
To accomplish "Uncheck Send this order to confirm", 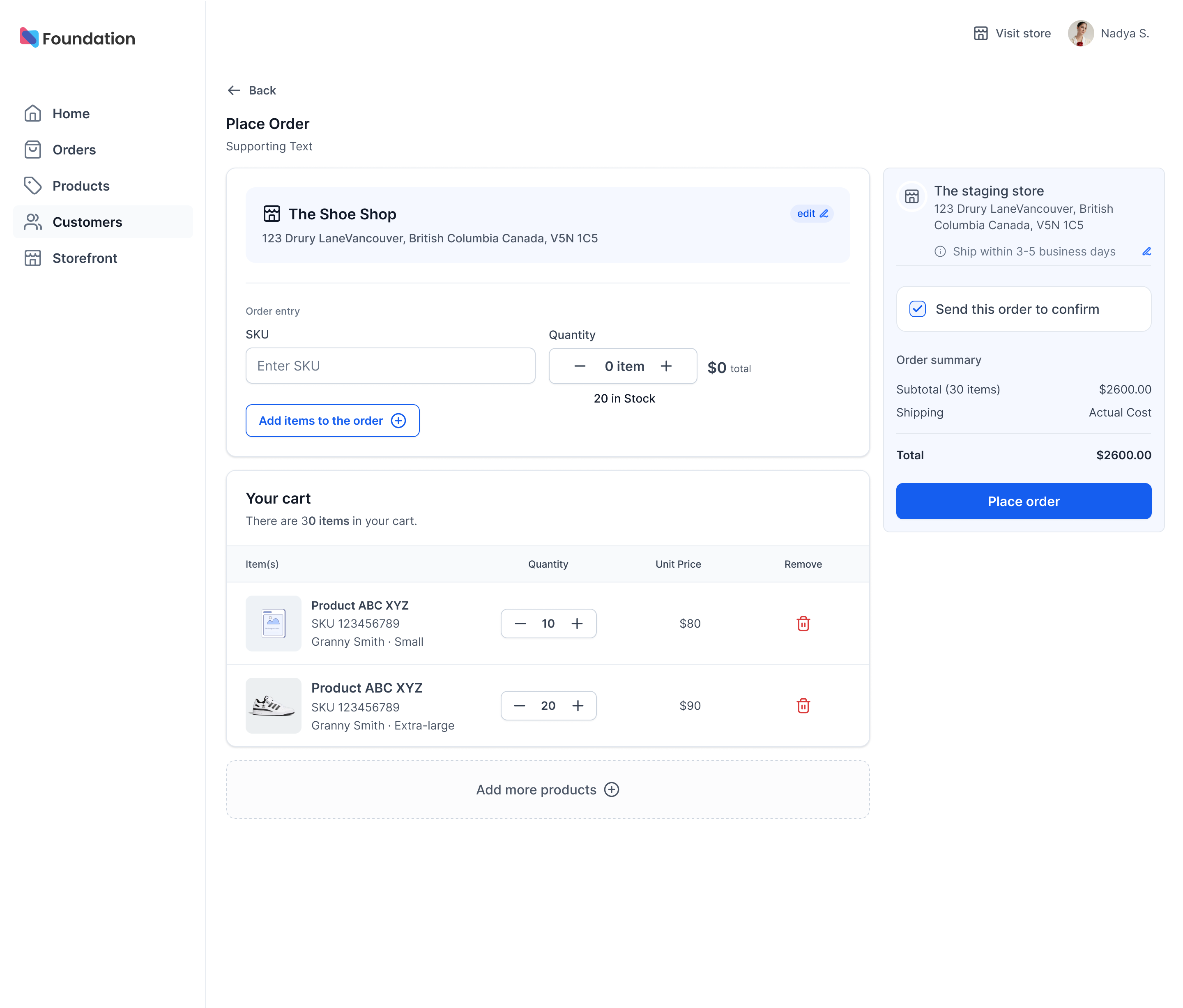I will [x=918, y=309].
